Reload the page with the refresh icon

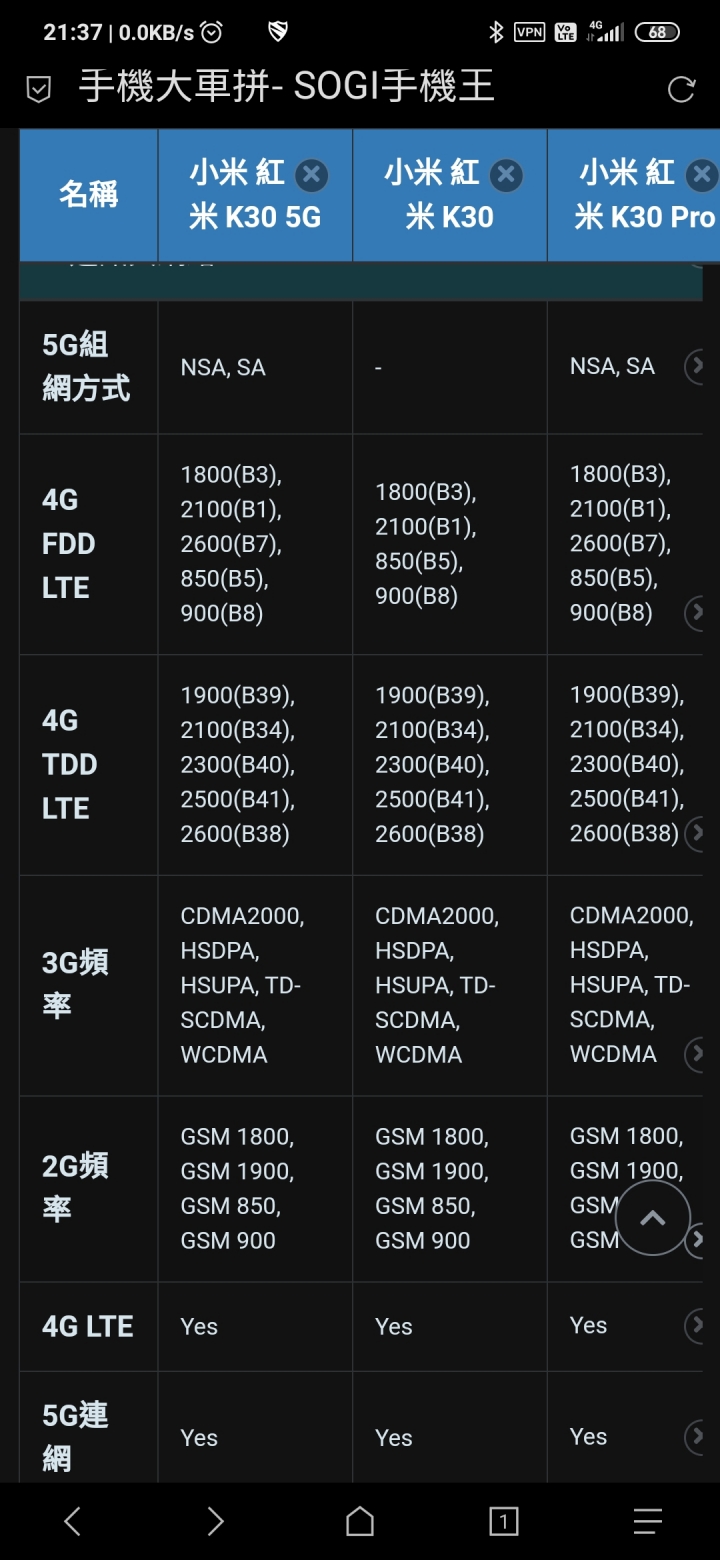click(x=681, y=89)
